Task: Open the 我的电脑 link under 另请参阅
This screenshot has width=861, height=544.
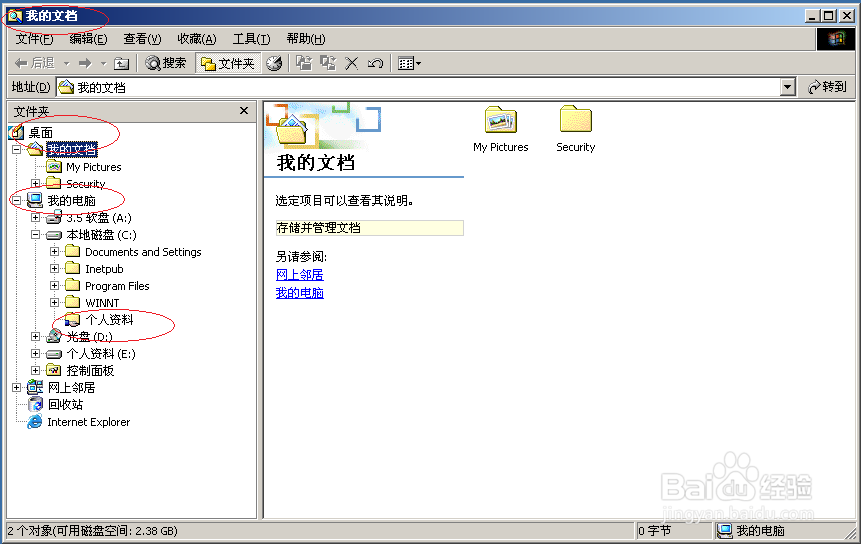Action: tap(299, 293)
